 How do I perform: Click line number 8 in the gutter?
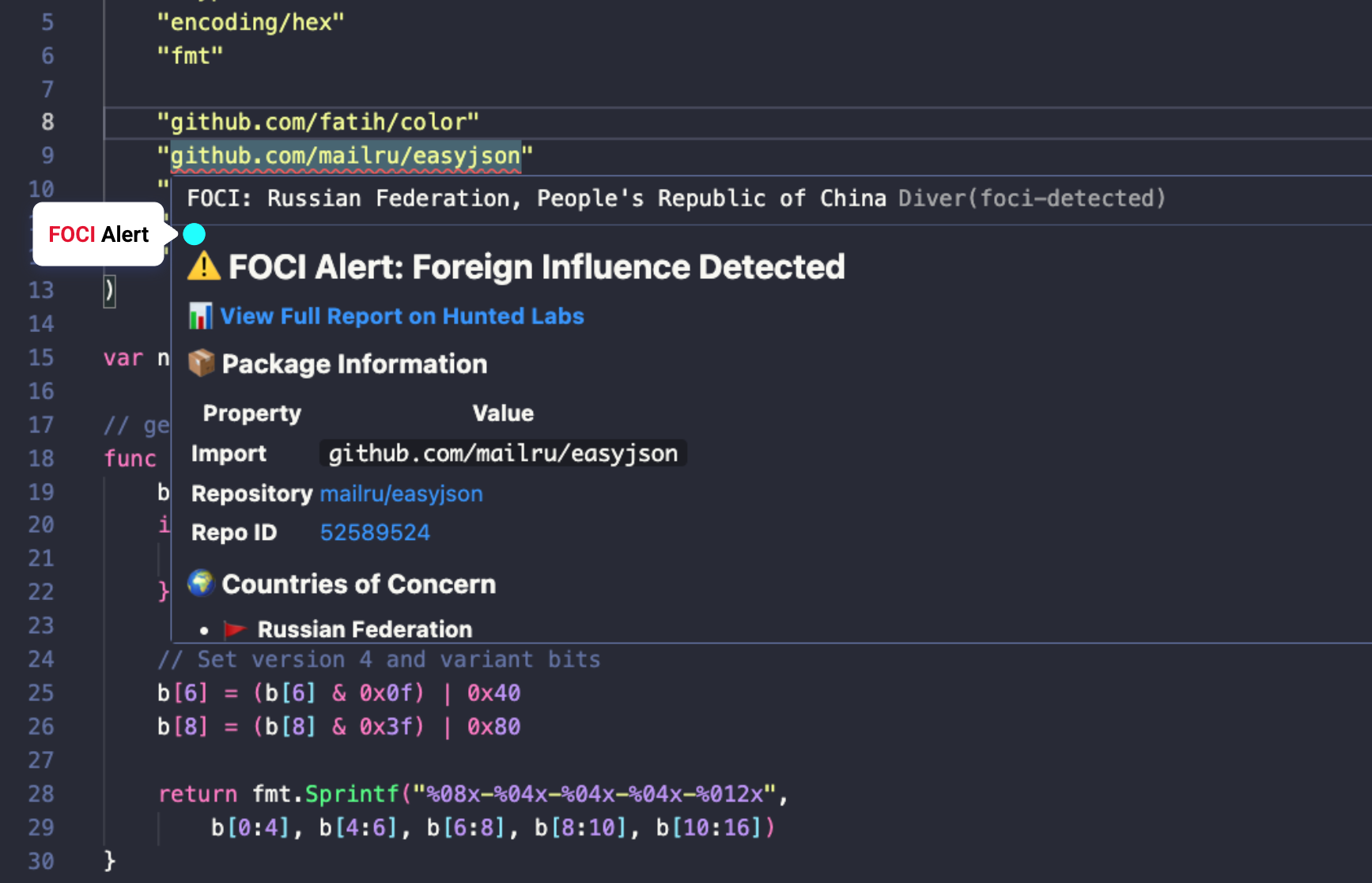click(x=47, y=122)
